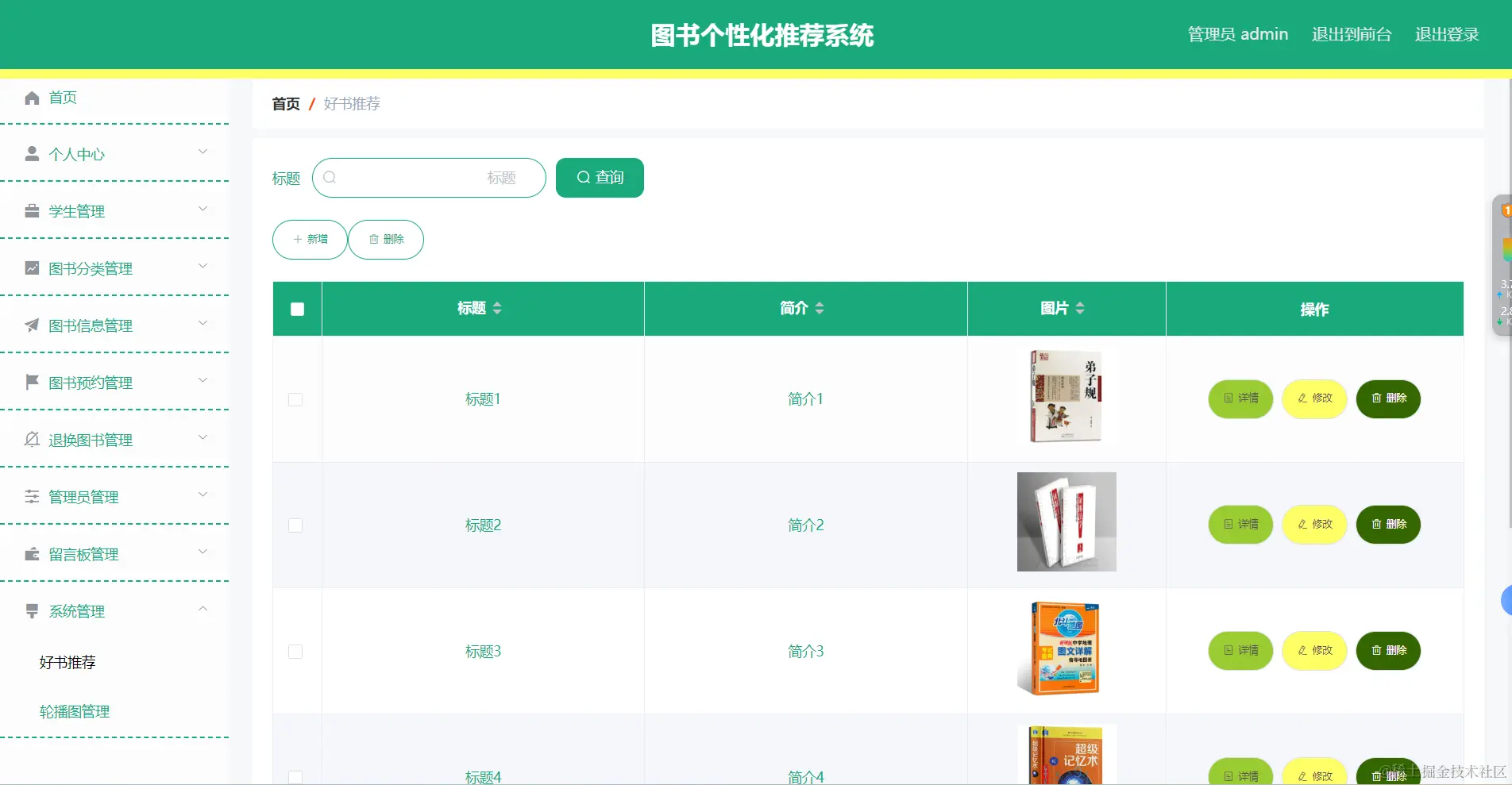Click the paper-plane icon beside 图书信息管理

(32, 325)
